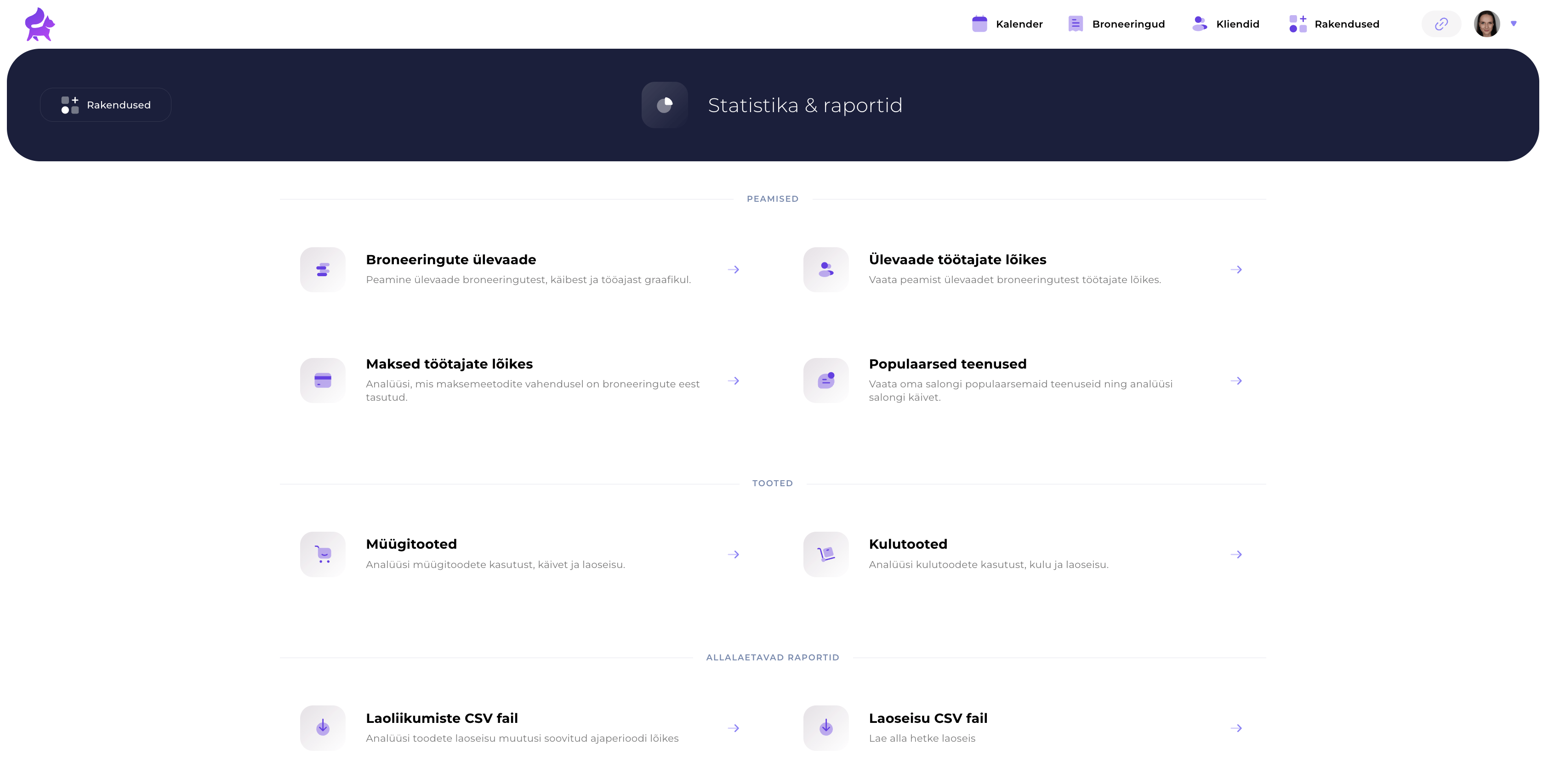The height and width of the screenshot is (784, 1548).
Task: Click the purple fox logo
Action: (40, 24)
